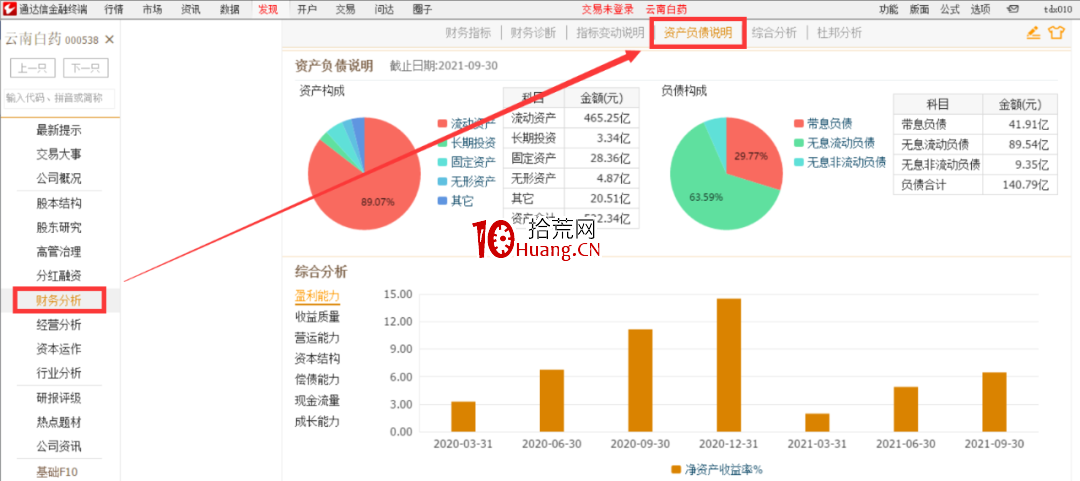Screen dimensions: 1080x481
Task: Select 交易大事 in the sidebar
Action: pos(59,154)
